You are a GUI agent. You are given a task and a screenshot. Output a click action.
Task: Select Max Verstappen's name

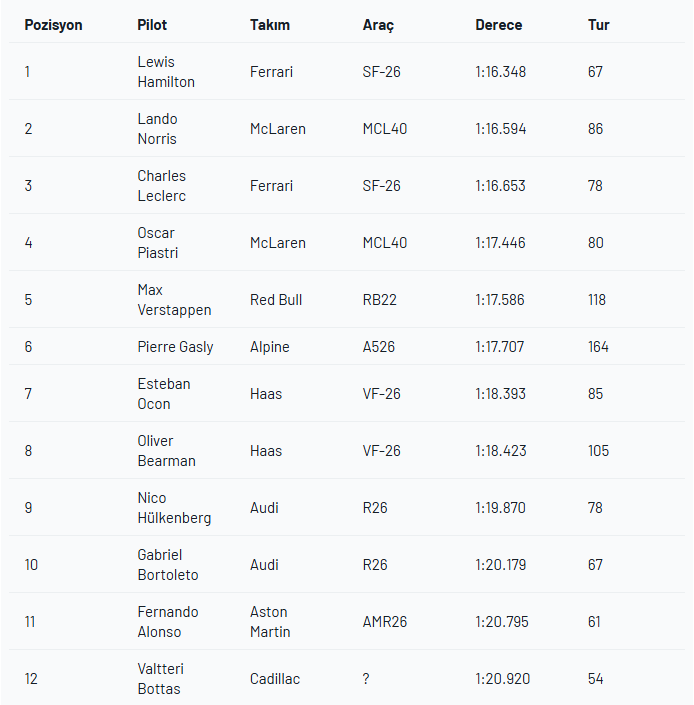tap(174, 300)
